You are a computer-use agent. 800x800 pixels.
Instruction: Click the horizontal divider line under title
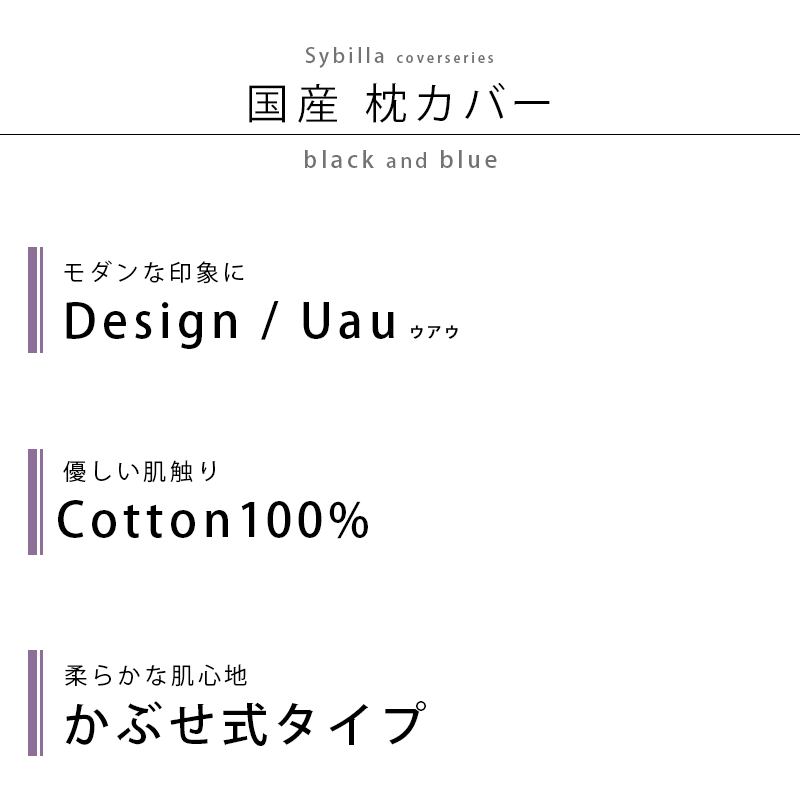[400, 135]
